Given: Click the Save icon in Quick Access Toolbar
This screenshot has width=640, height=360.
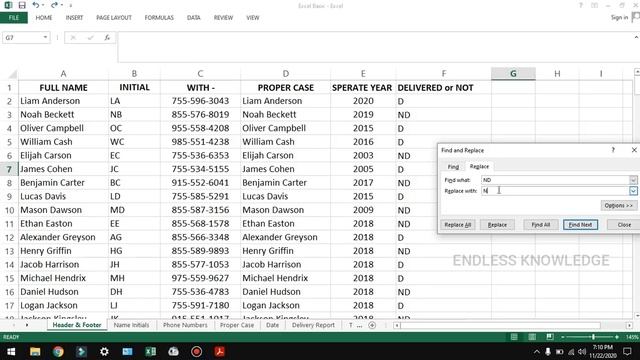Looking at the screenshot, I should point(22,5).
